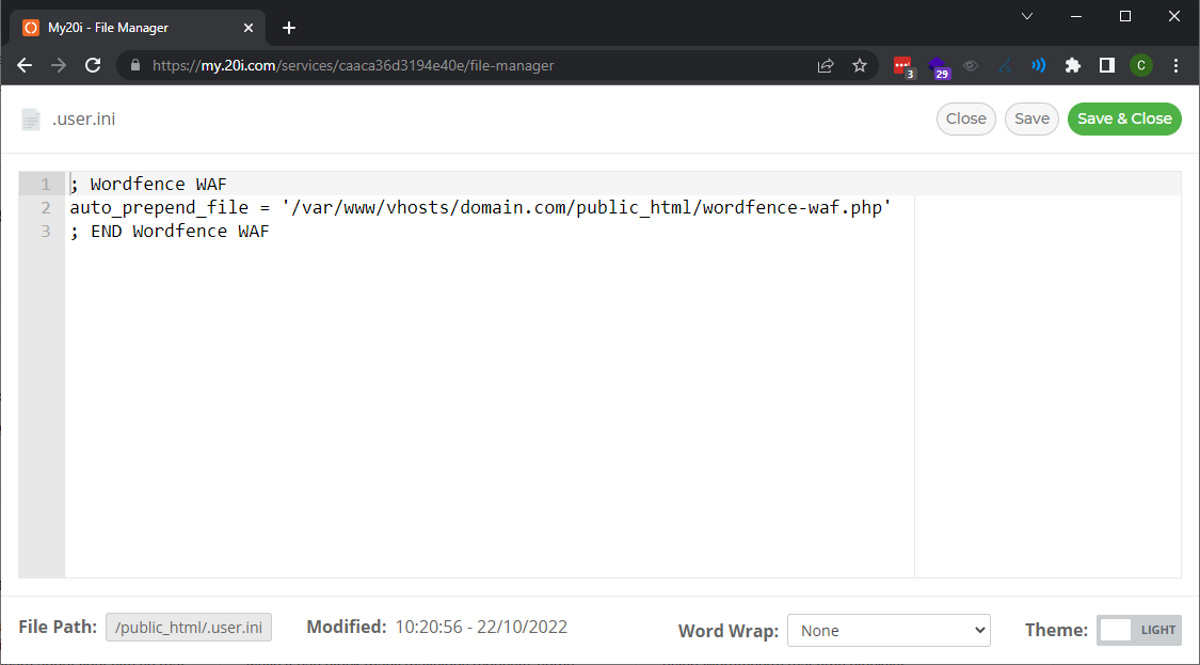Click the auto_prepend_file line of code
The image size is (1200, 665).
tap(480, 208)
